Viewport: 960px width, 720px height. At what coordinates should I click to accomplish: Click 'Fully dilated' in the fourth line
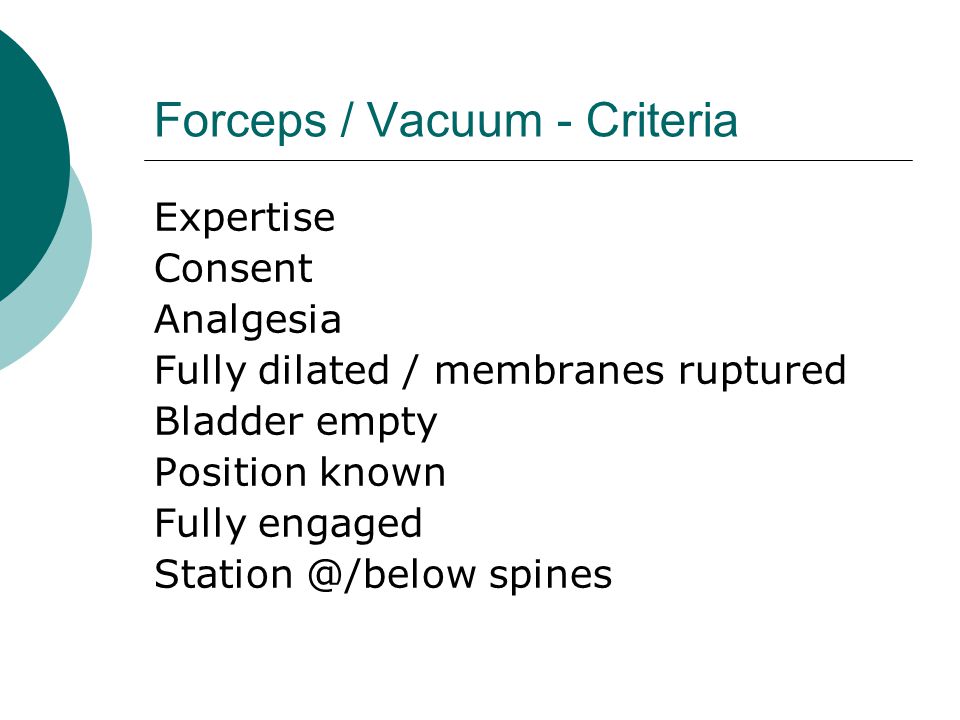coord(272,372)
